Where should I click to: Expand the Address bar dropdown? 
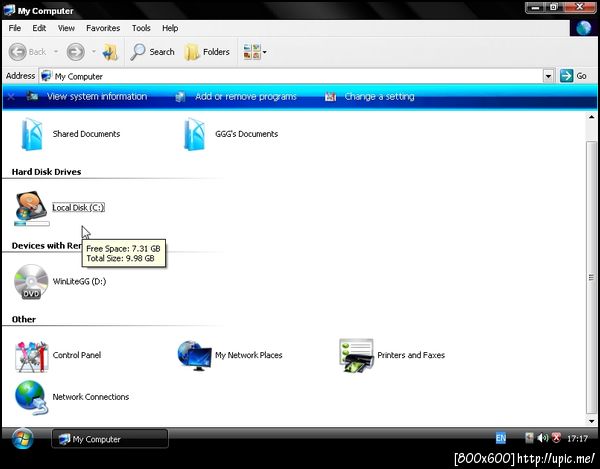coord(548,76)
